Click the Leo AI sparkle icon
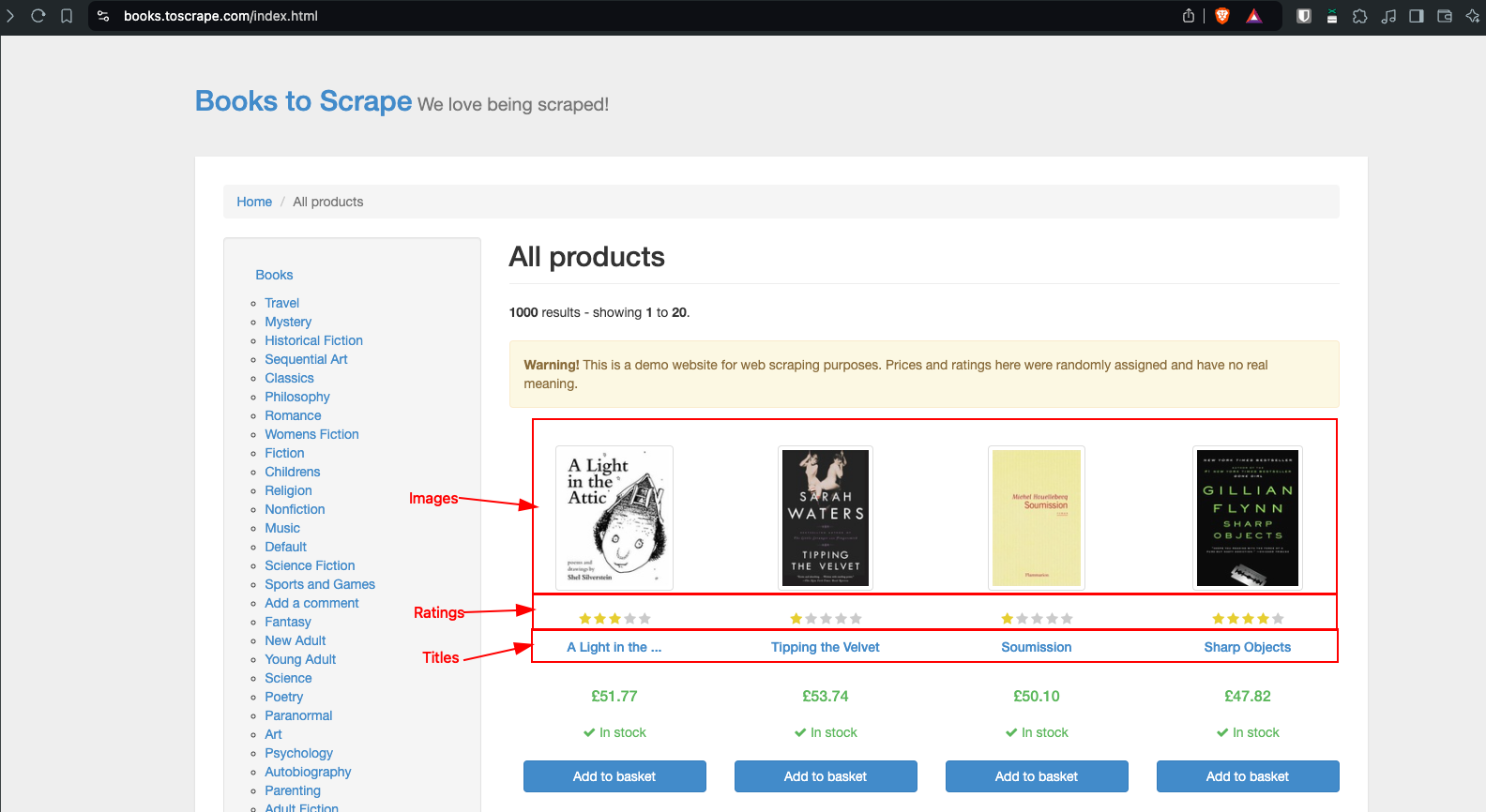The width and height of the screenshot is (1486, 812). [1472, 16]
